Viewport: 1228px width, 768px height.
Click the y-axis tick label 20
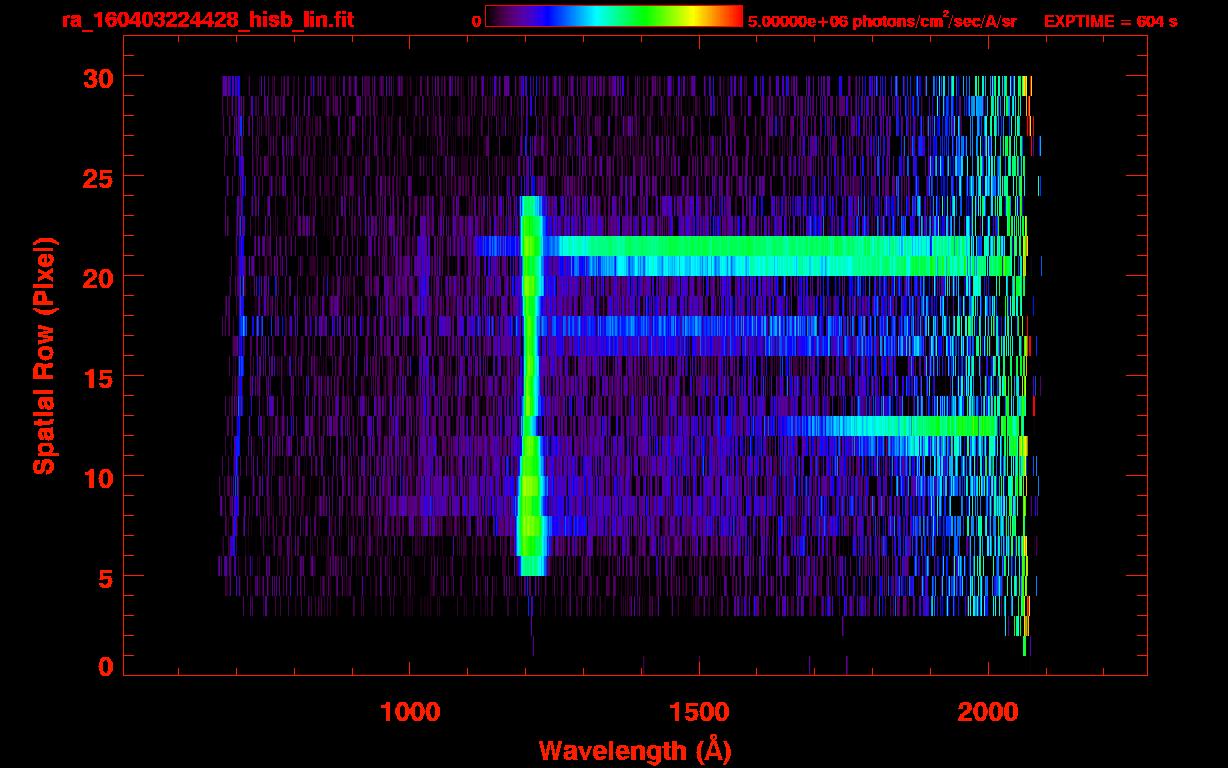98,277
